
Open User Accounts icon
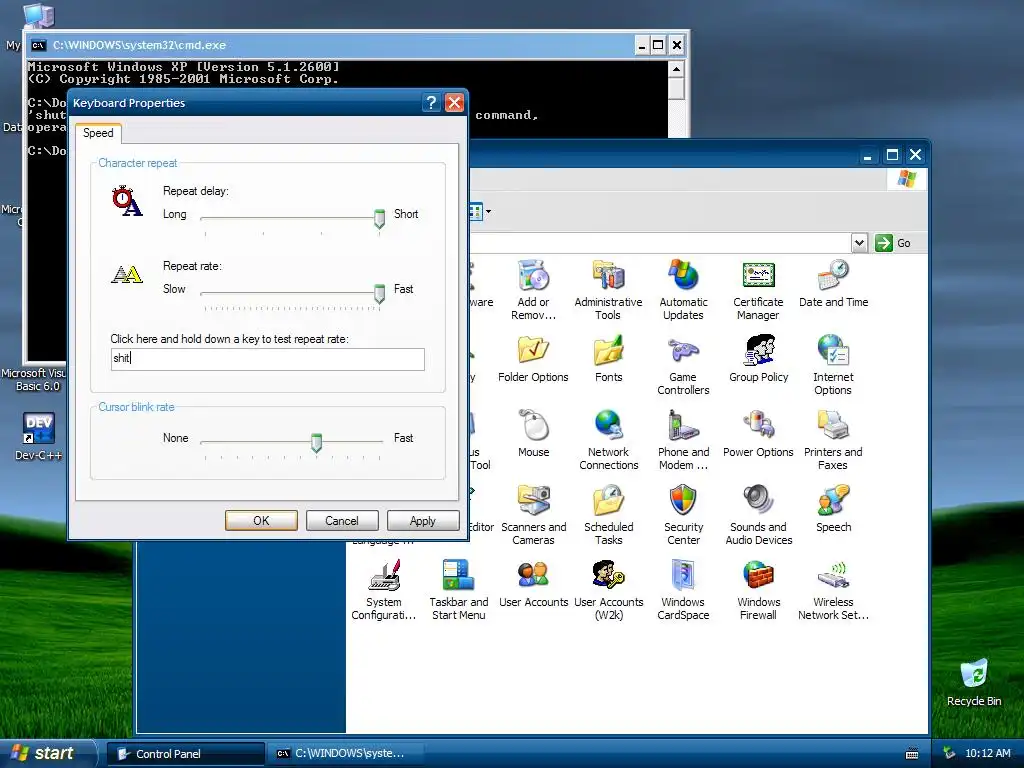click(x=534, y=584)
